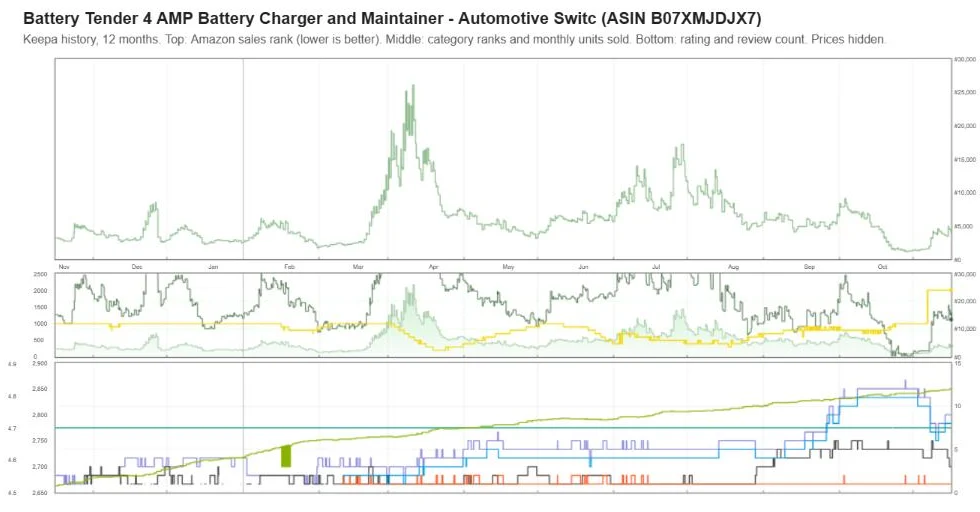Click the 1000 units axis label

coord(41,324)
